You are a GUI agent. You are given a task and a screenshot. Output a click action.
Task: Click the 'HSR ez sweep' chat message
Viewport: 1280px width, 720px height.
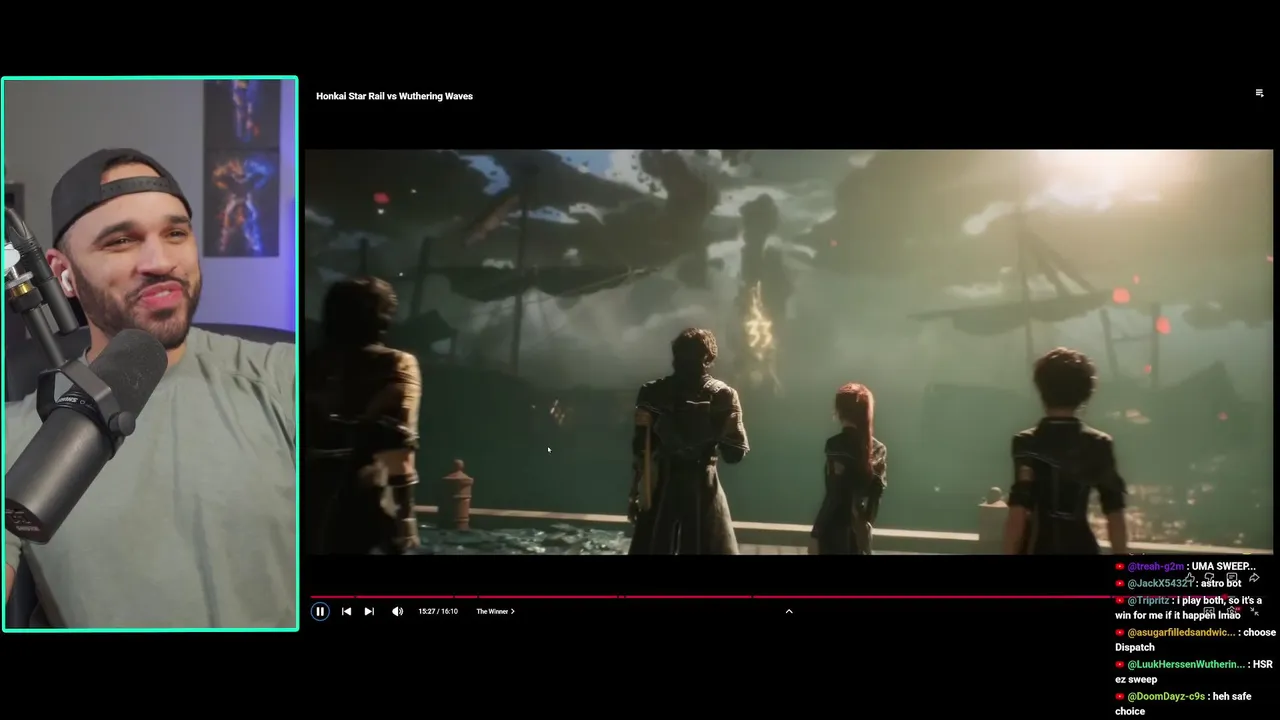tap(1194, 672)
